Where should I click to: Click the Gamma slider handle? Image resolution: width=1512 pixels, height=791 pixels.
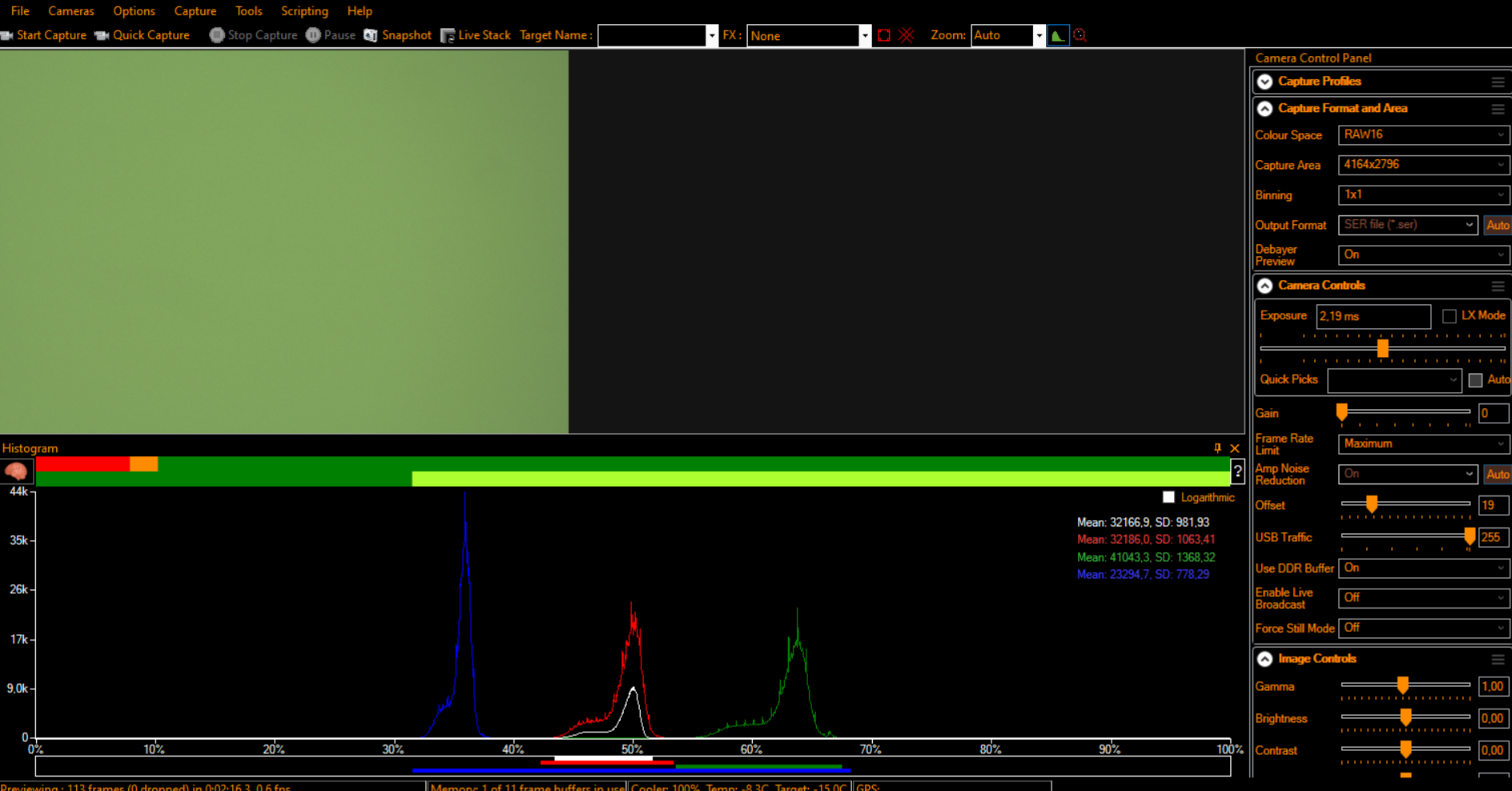click(1403, 685)
